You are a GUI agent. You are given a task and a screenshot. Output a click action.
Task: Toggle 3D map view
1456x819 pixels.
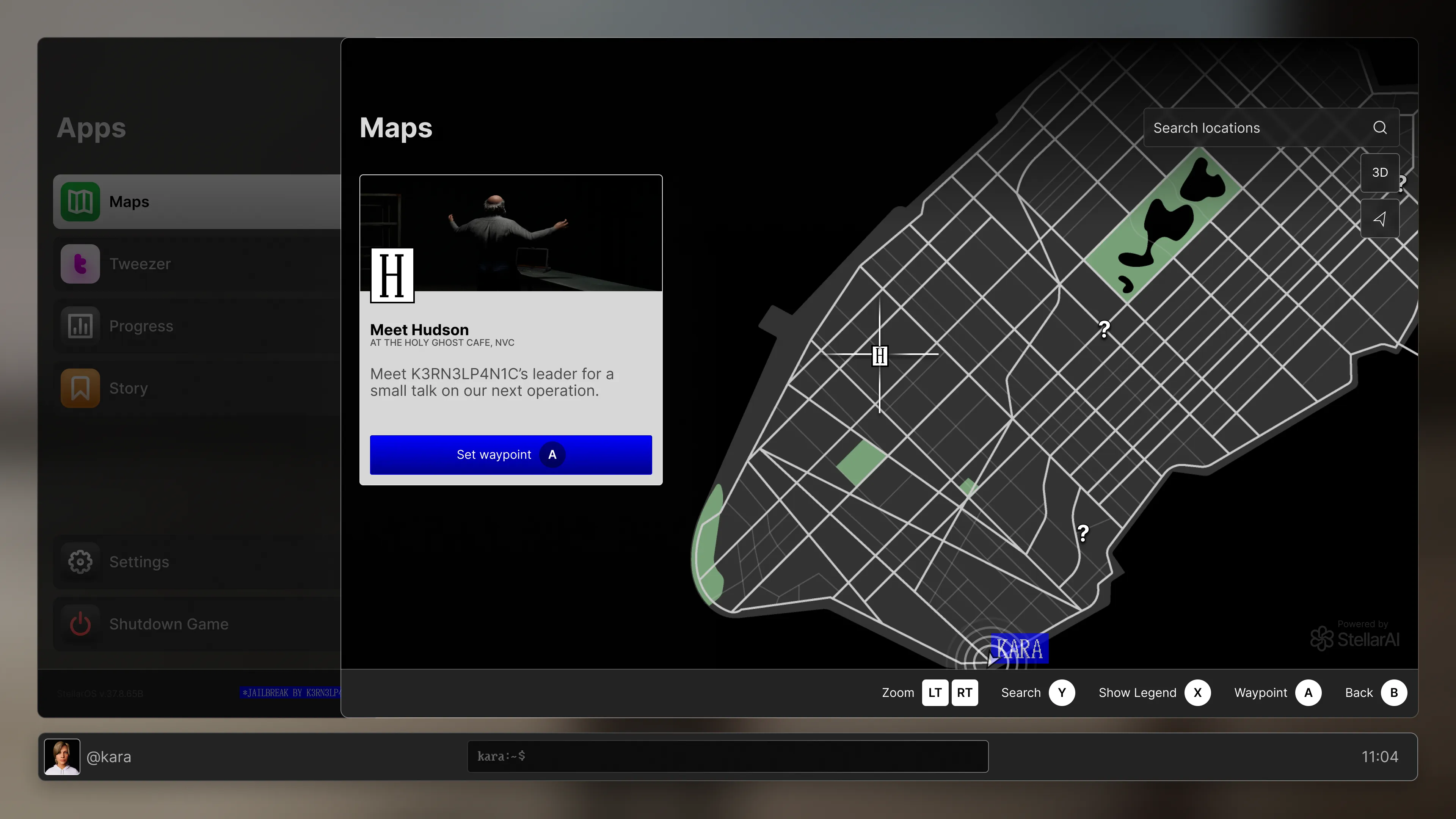[1380, 173]
